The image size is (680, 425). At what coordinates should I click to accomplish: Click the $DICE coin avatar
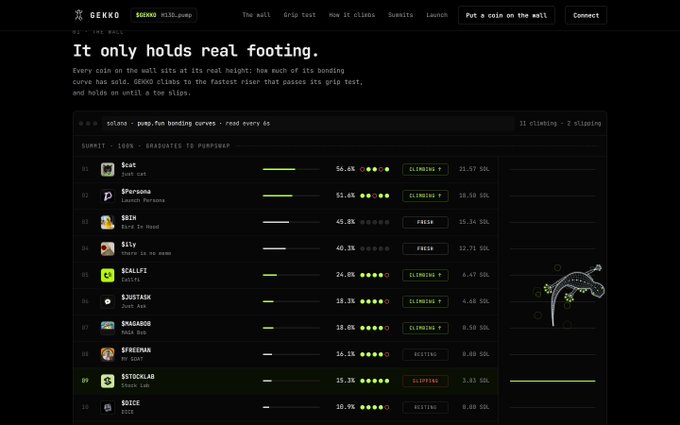(x=108, y=407)
